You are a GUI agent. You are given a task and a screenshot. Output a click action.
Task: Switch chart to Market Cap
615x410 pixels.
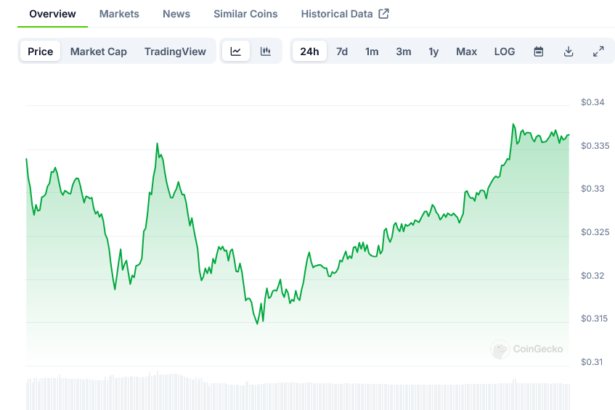(x=98, y=52)
